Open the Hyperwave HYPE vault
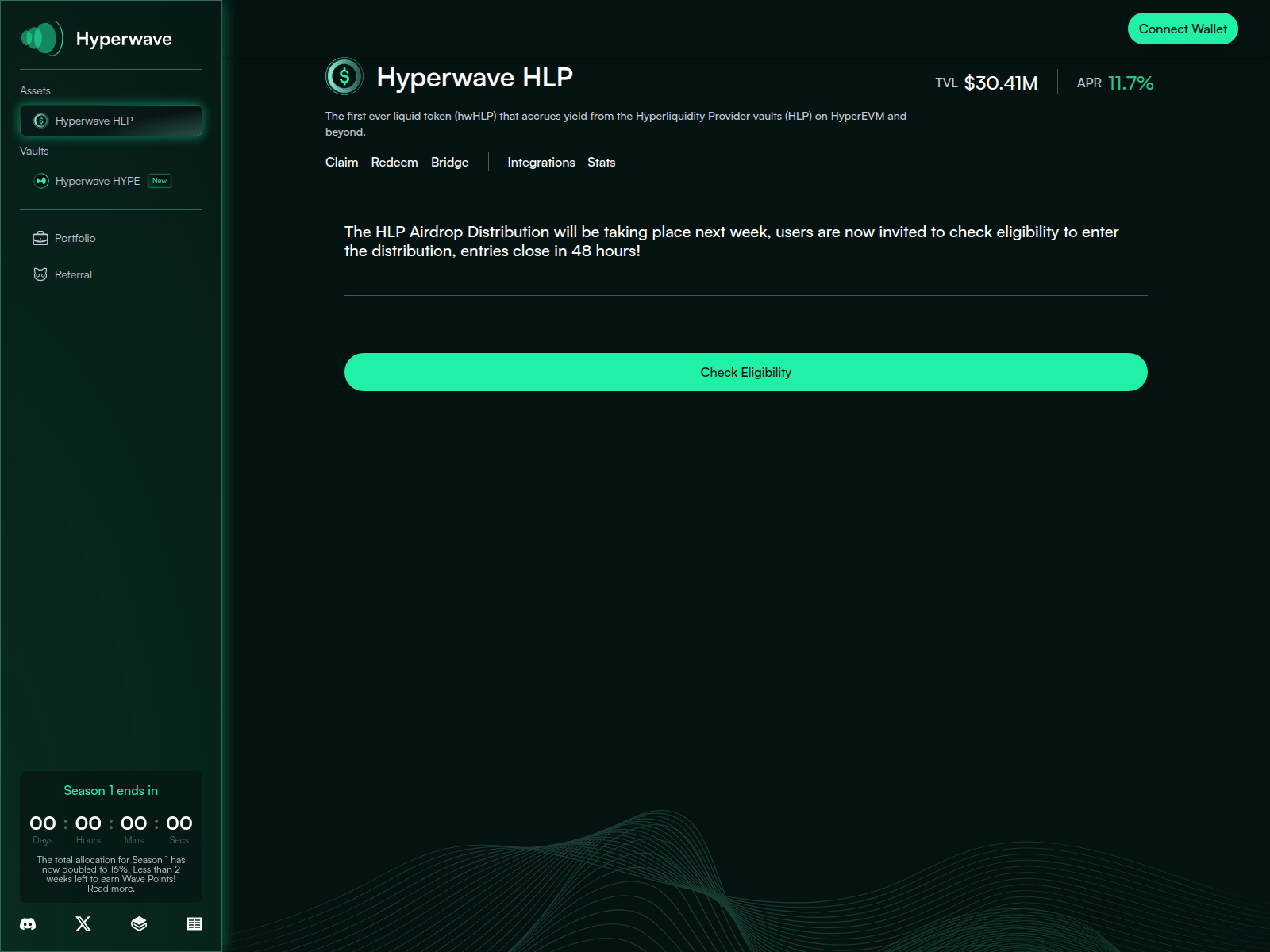1270x952 pixels. (x=97, y=181)
